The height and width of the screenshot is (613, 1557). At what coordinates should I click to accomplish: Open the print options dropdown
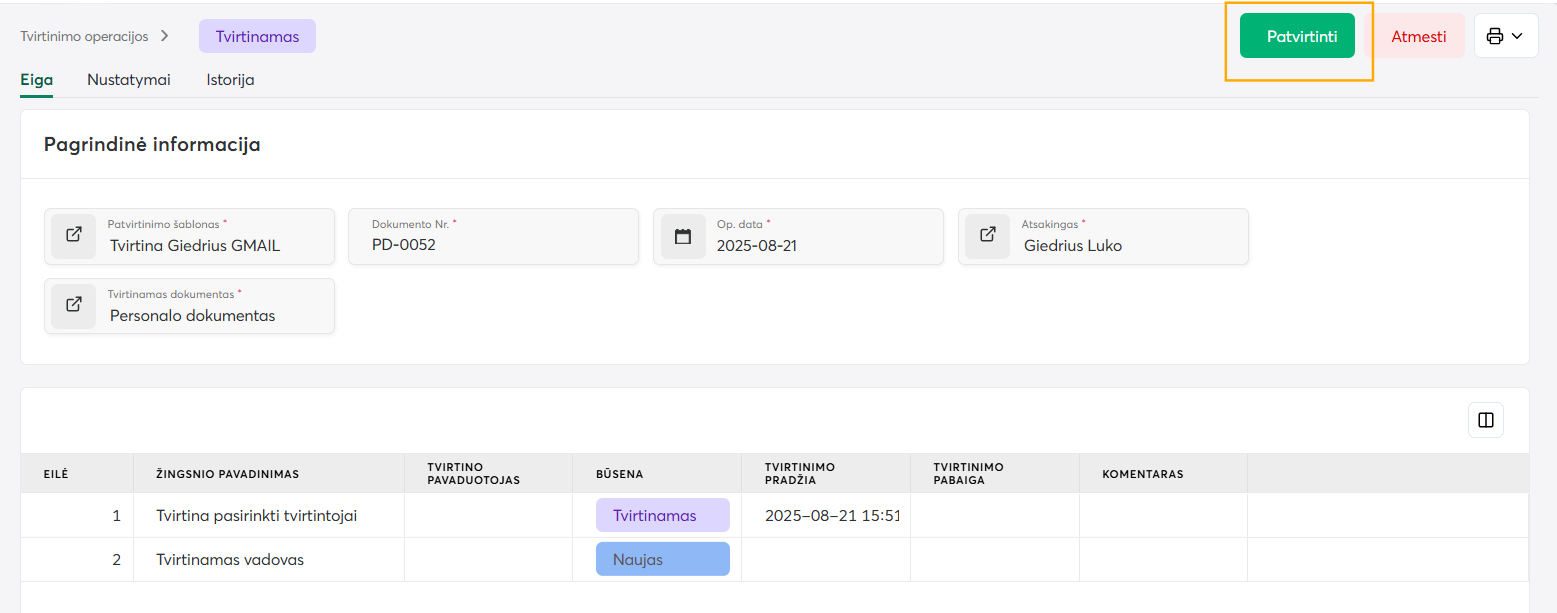pyautogui.click(x=1505, y=36)
